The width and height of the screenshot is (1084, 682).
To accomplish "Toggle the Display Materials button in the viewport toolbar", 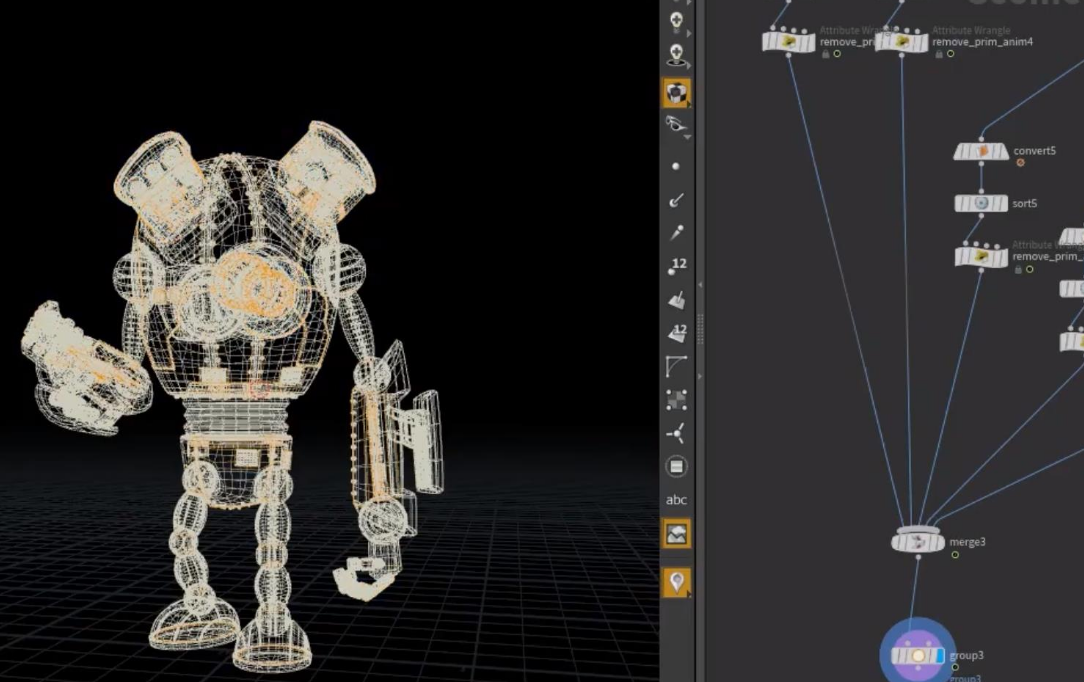I will (677, 93).
